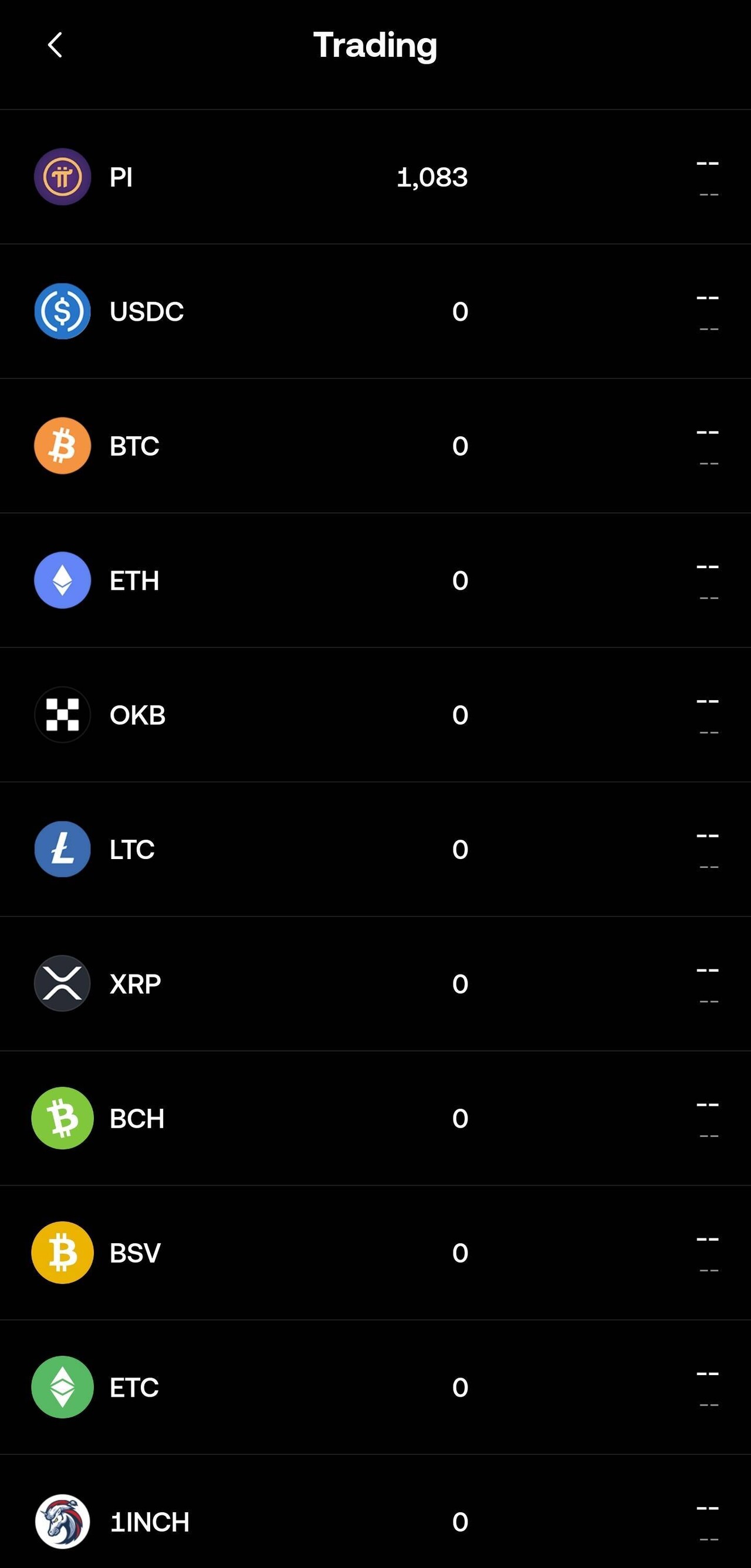
Task: Tap the ETH diamond logo
Action: [x=62, y=580]
